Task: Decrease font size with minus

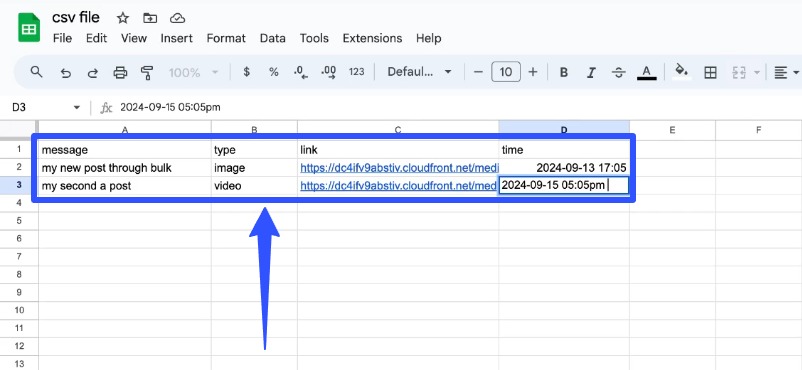Action: click(478, 72)
